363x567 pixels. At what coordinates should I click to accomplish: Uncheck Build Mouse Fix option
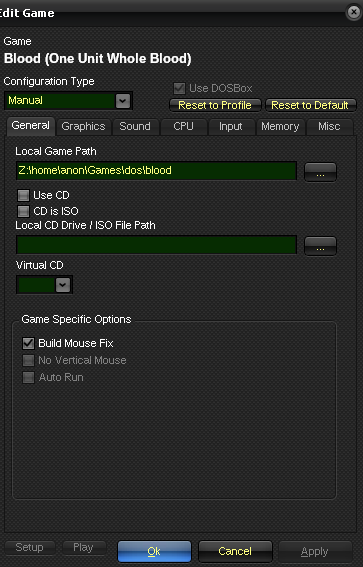[29, 343]
